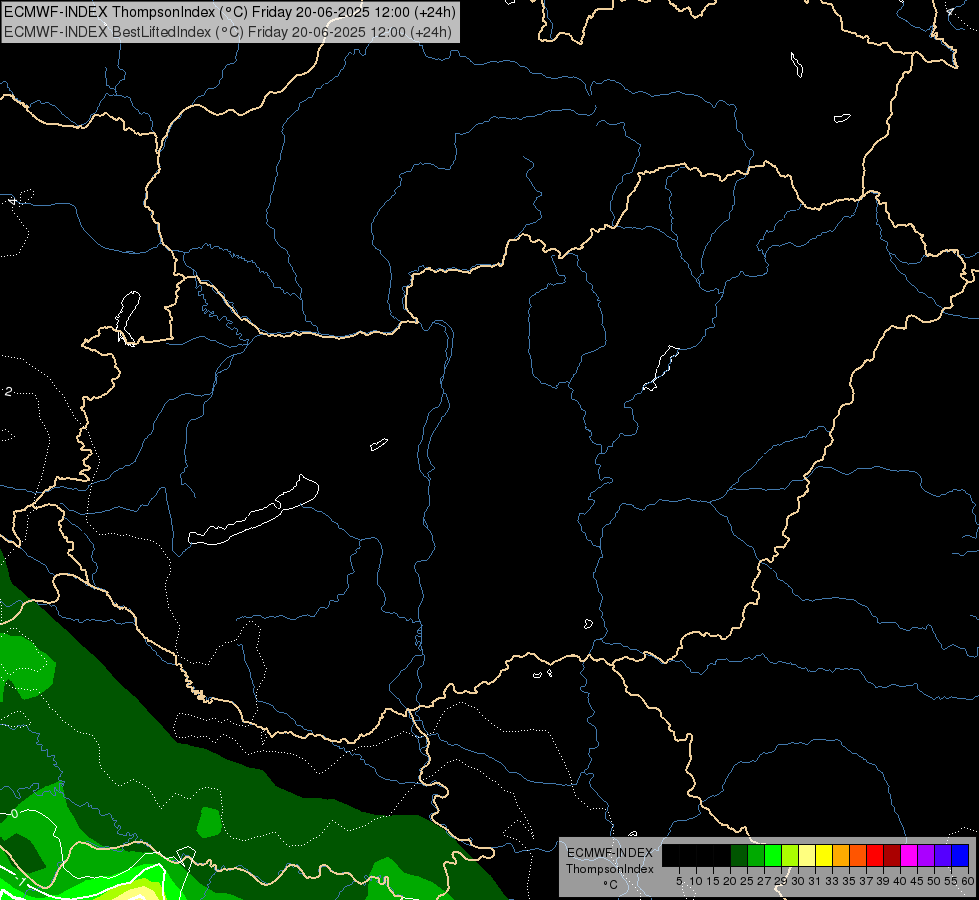Click the legend tick value '45'

pos(917,881)
